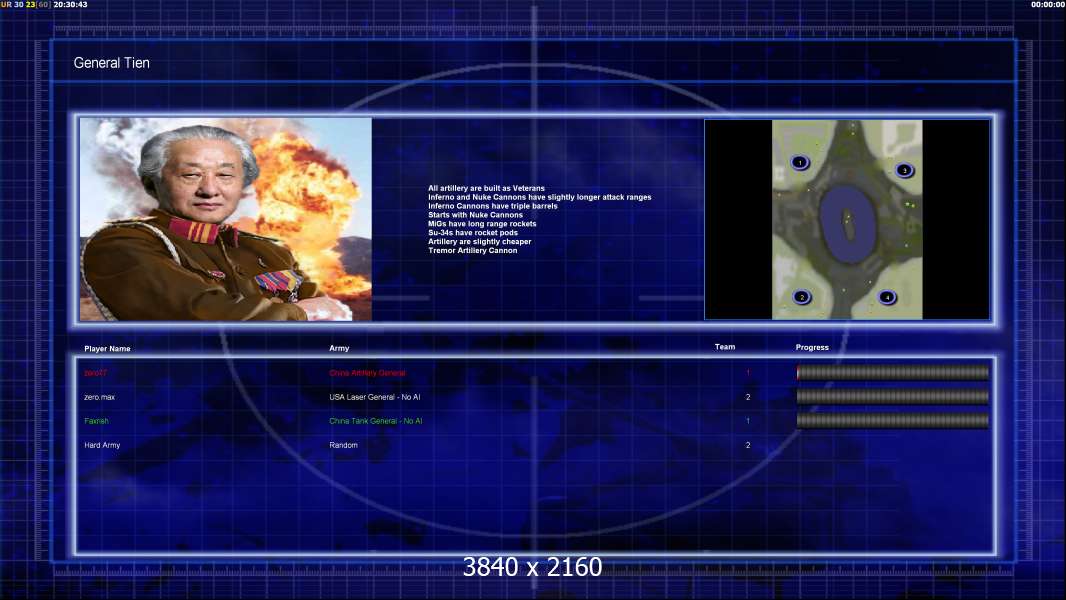Click 'Su-34s have rocket pods' line

pyautogui.click(x=472, y=232)
